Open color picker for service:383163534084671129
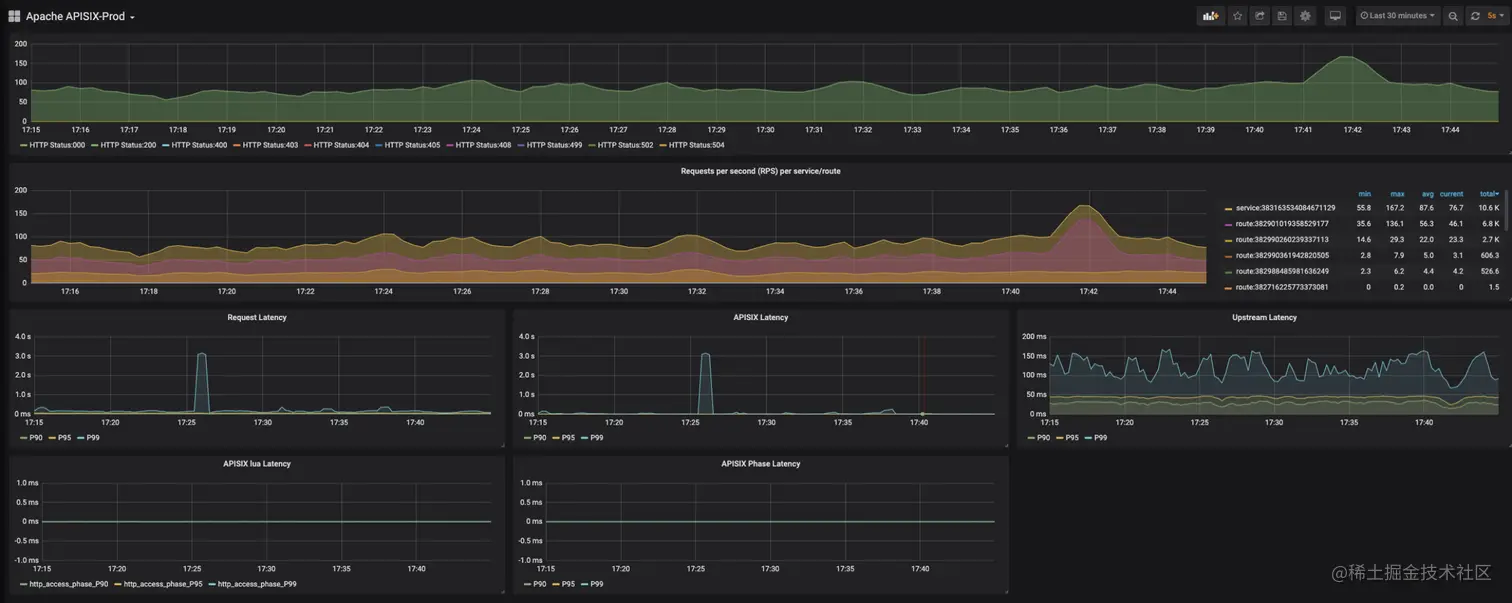 coord(1228,209)
